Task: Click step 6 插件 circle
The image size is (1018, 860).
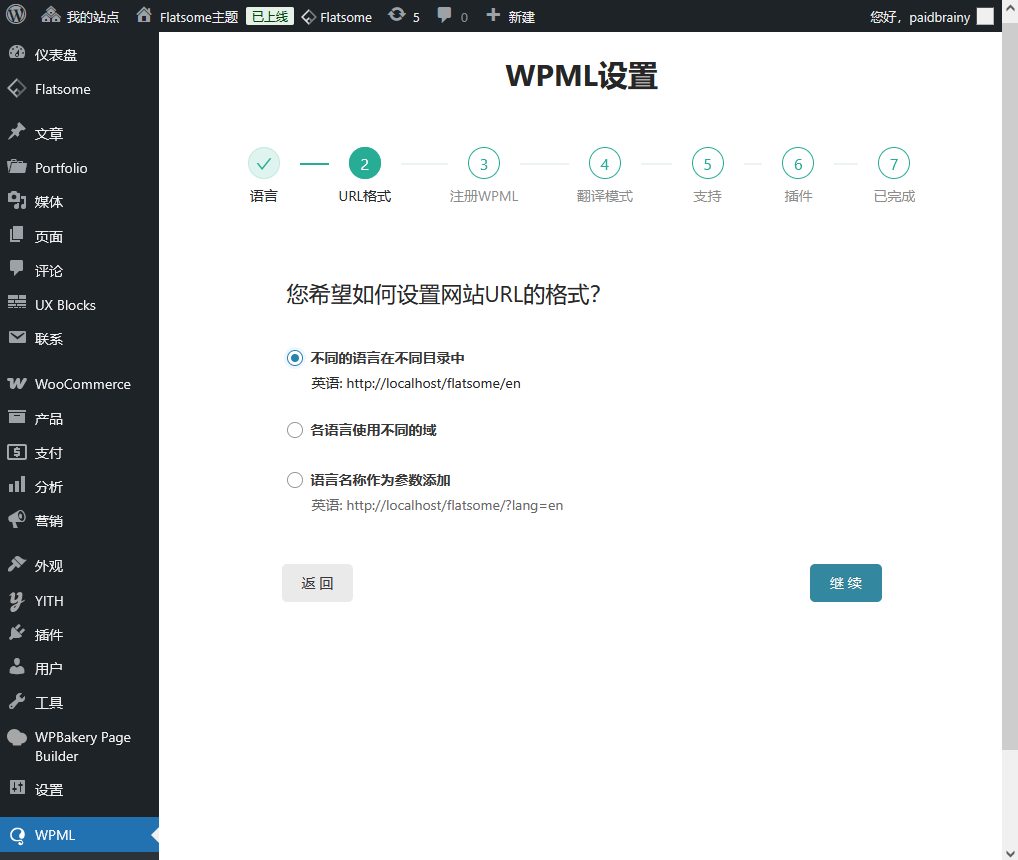Action: click(x=798, y=164)
